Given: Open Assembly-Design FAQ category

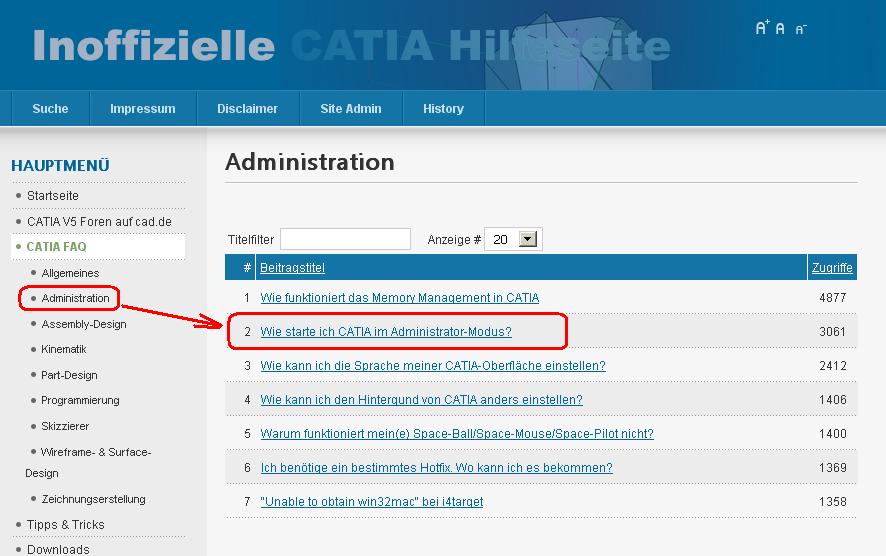Looking at the screenshot, I should [x=84, y=324].
